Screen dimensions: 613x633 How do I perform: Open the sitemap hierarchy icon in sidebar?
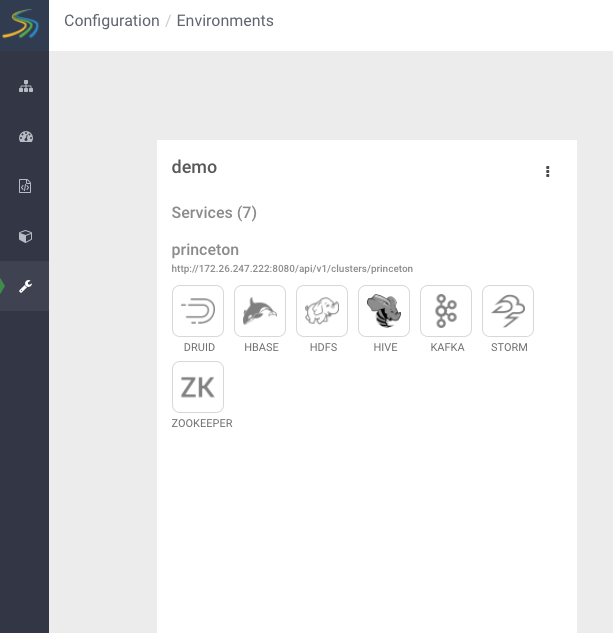coord(26,87)
